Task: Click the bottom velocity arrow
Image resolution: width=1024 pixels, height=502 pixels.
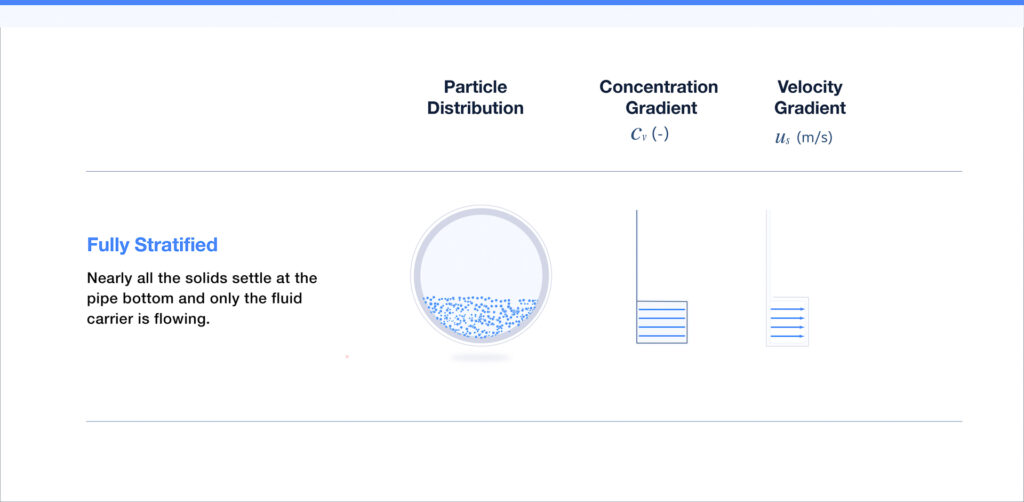Action: (787, 336)
